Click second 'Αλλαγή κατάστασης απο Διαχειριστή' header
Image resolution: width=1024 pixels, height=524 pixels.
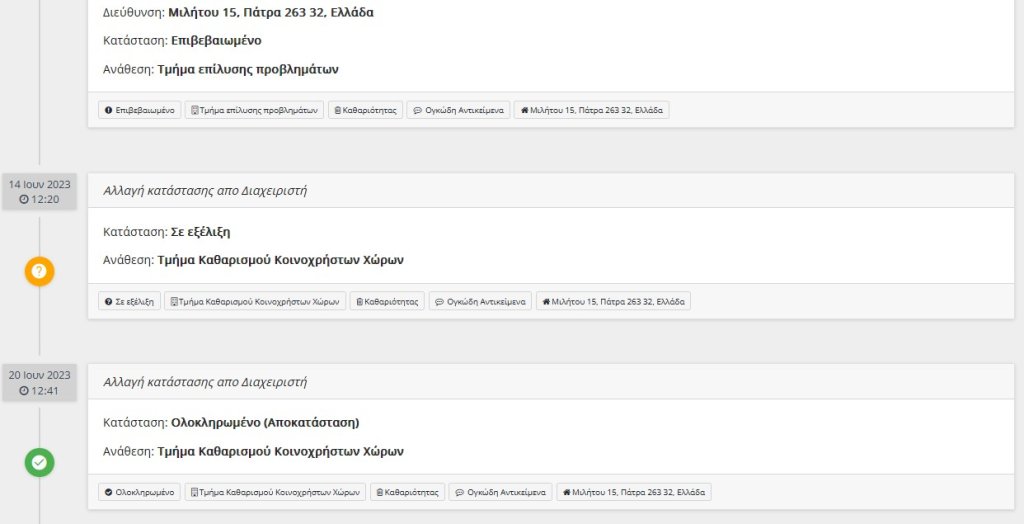coord(205,382)
